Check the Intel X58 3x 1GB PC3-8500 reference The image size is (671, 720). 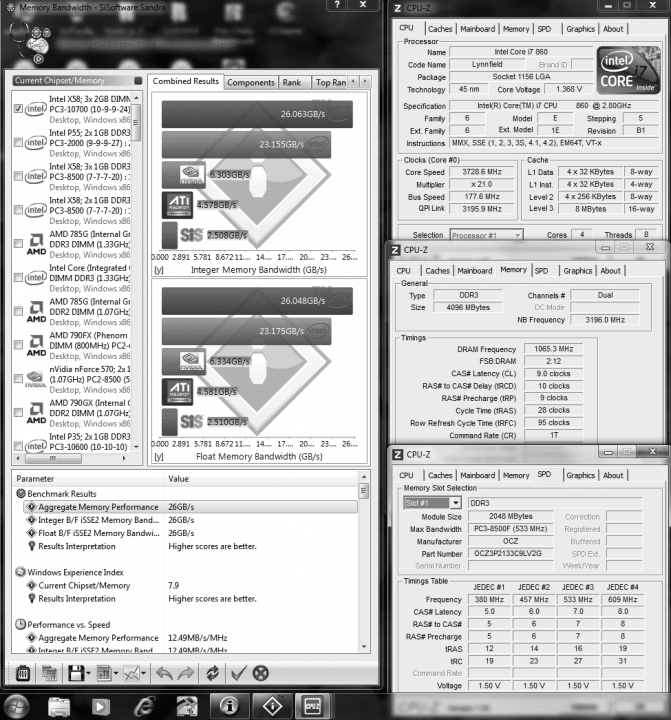tap(18, 176)
